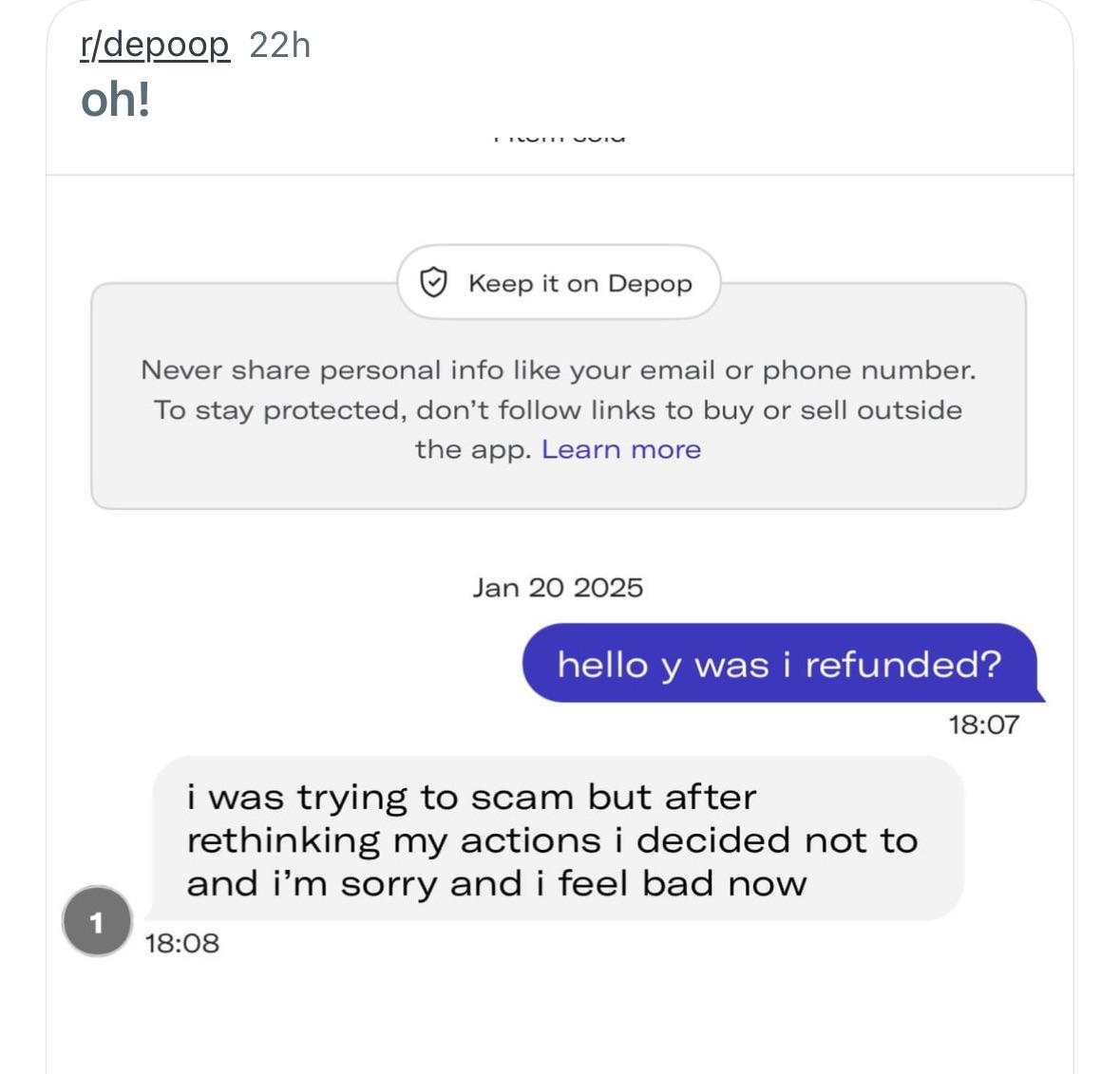Click the underline beneath r/depoop
This screenshot has height=1074, width=1120.
tap(154, 61)
